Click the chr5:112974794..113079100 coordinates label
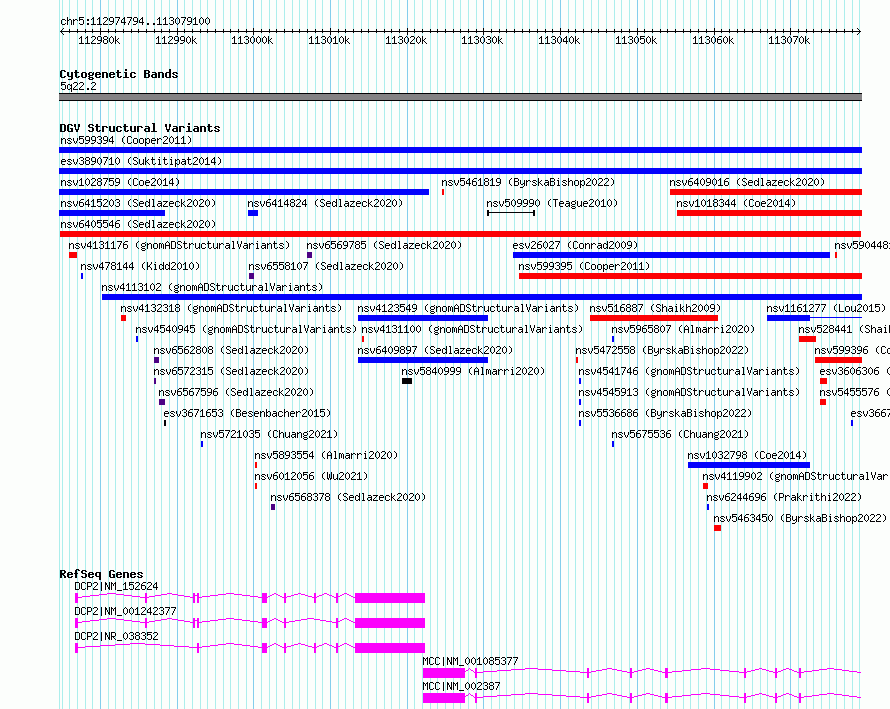The image size is (890, 709). (135, 21)
